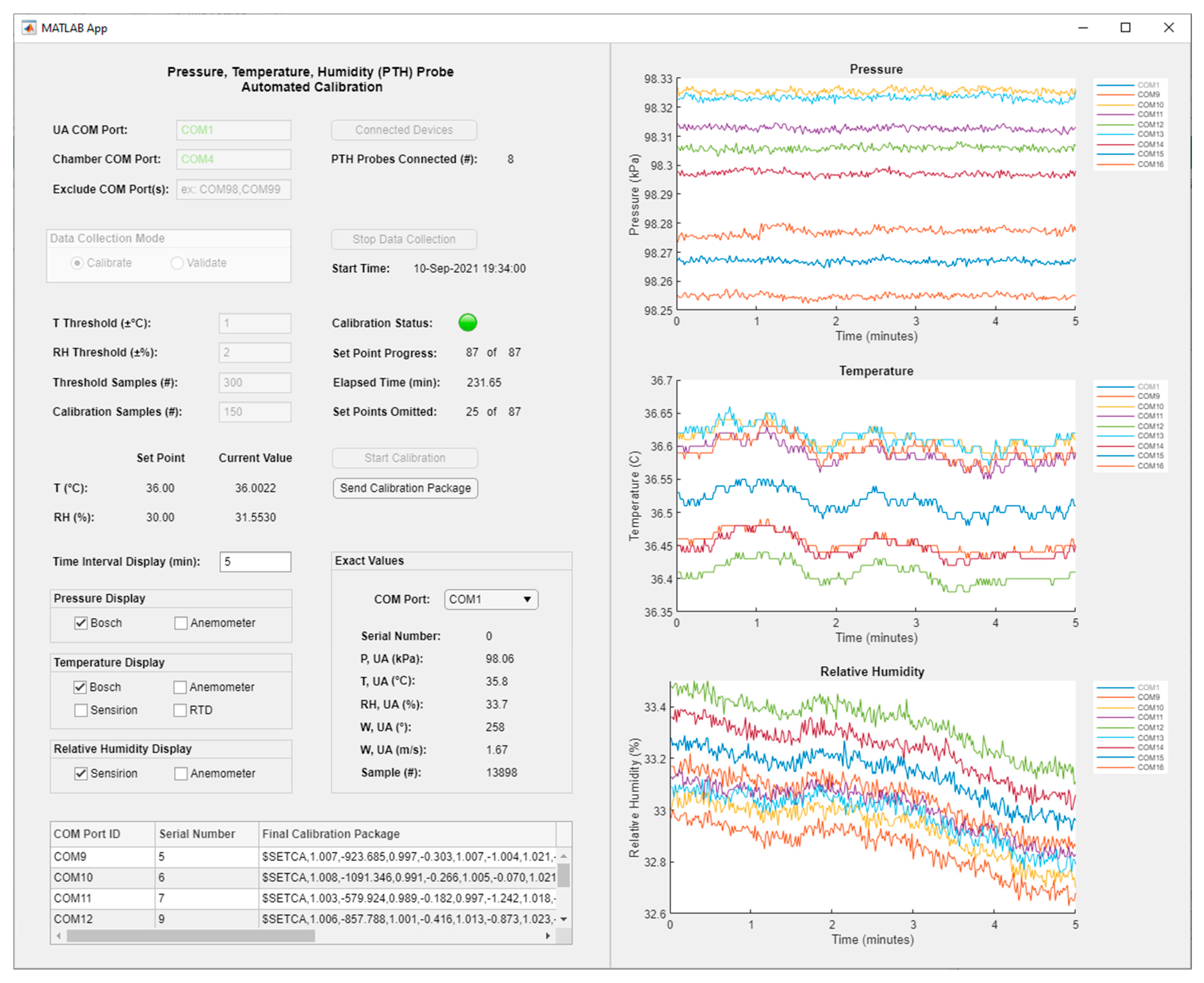Click the MATLAB logo icon in title bar

(x=29, y=28)
